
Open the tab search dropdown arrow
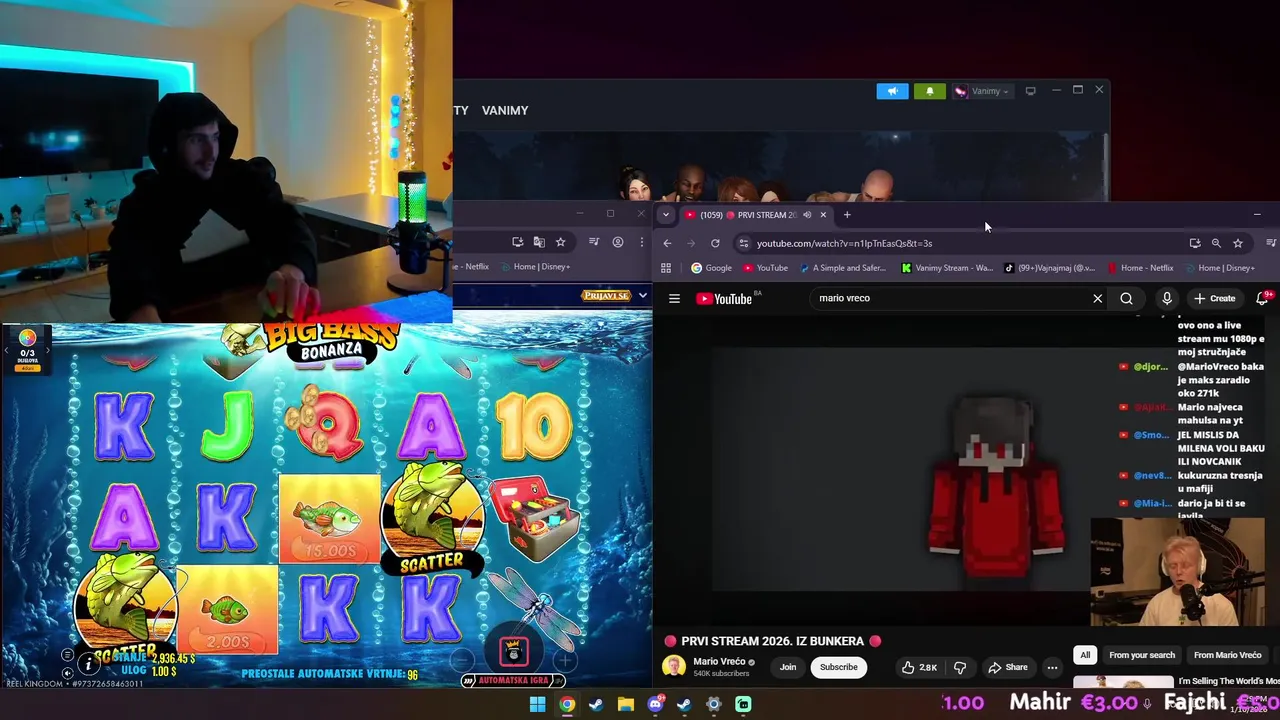(x=666, y=215)
